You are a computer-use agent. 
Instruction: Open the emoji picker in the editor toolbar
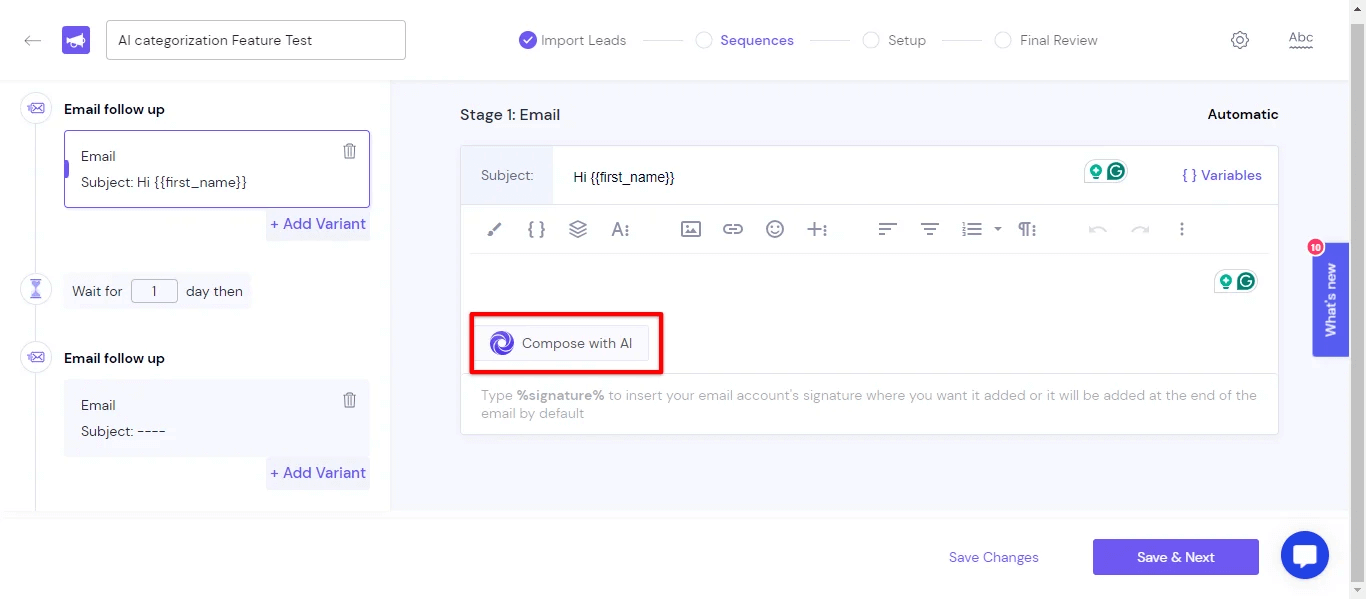(x=775, y=229)
